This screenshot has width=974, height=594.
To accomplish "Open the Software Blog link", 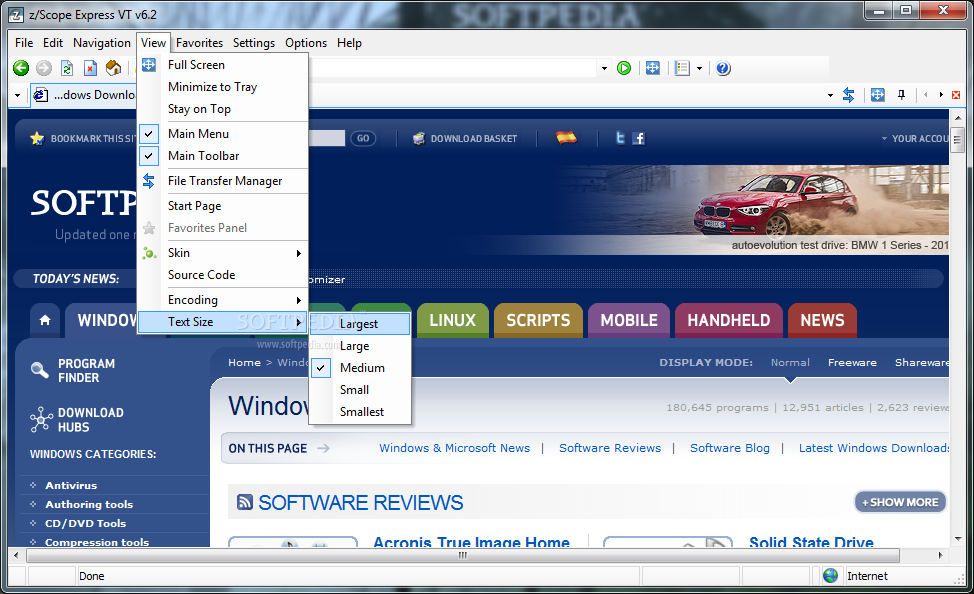I will coord(730,448).
